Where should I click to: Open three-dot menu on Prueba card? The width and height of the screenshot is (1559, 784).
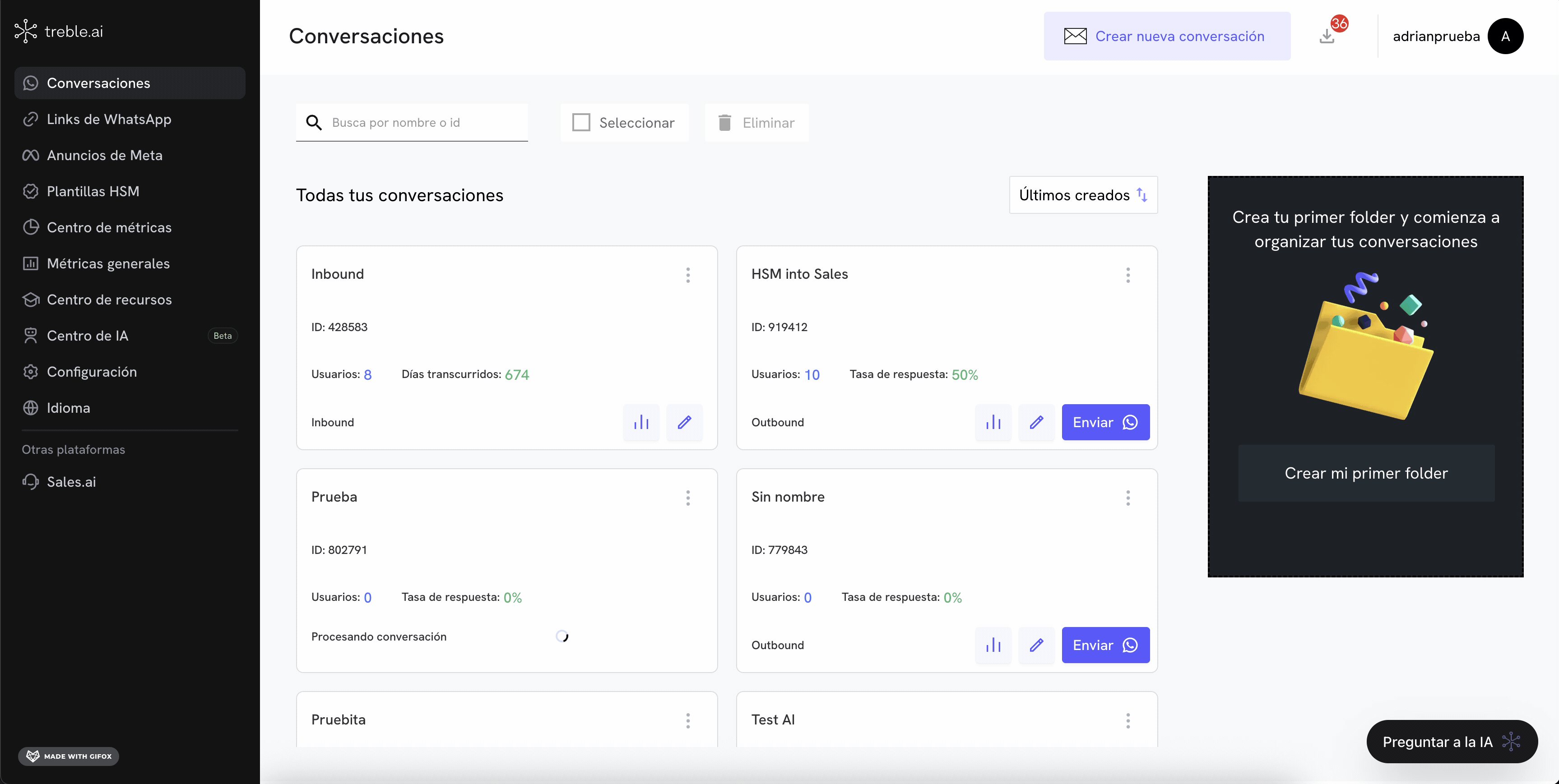(x=687, y=498)
